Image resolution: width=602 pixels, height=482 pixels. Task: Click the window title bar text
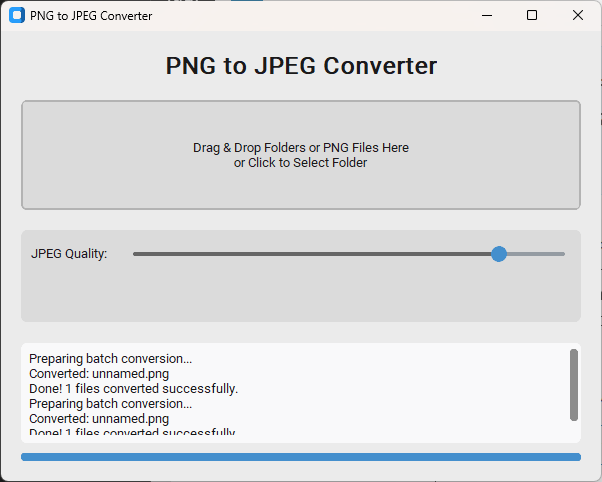point(91,16)
